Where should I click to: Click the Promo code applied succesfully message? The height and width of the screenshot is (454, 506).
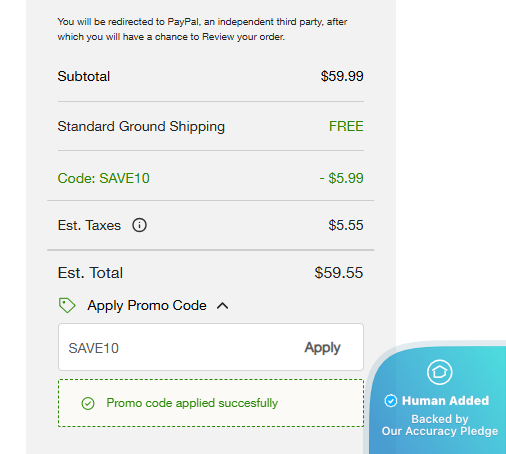coord(192,403)
